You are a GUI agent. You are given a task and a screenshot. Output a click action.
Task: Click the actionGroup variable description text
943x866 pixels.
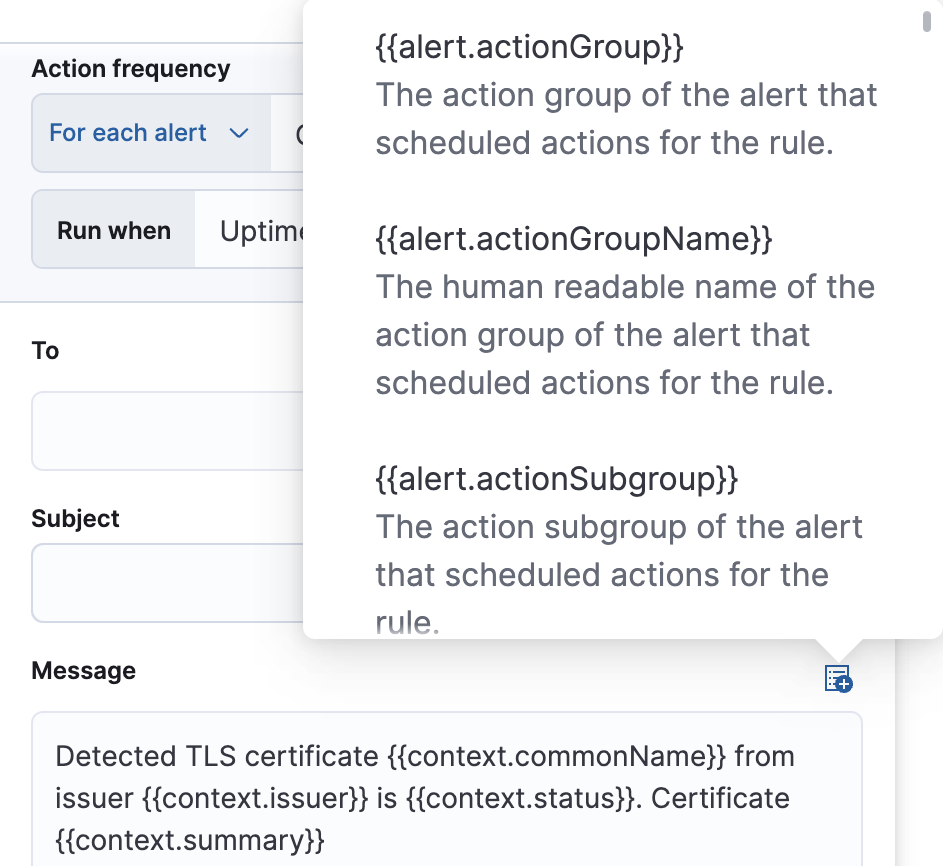[626, 118]
